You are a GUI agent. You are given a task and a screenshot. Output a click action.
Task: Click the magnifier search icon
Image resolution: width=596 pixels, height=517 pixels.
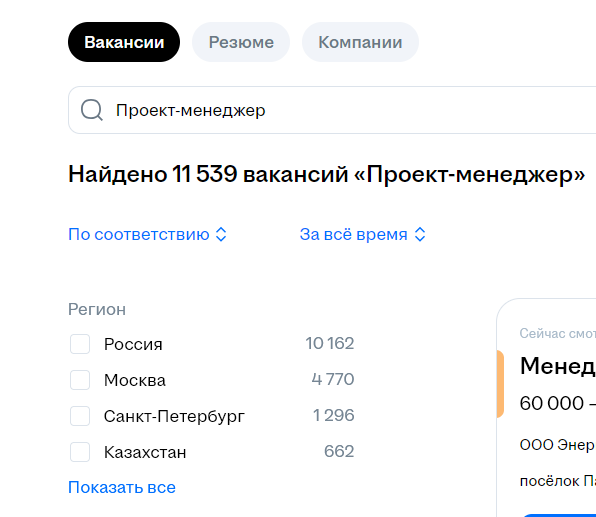pos(92,110)
